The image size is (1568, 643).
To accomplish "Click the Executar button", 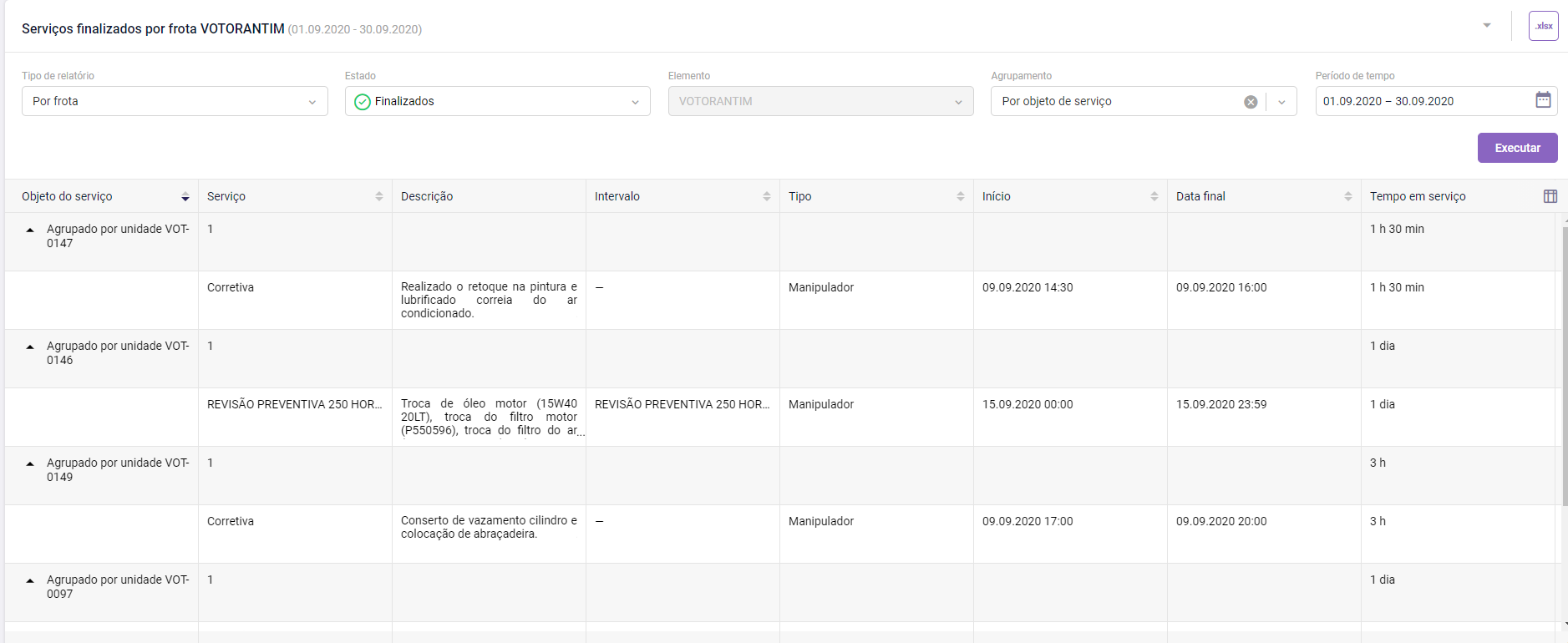I will [1517, 148].
